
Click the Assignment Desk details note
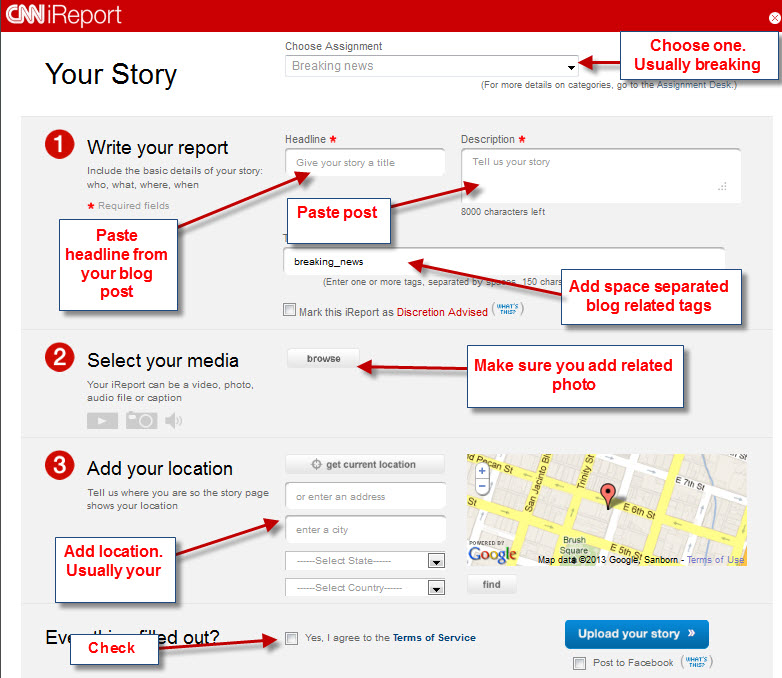[608, 85]
